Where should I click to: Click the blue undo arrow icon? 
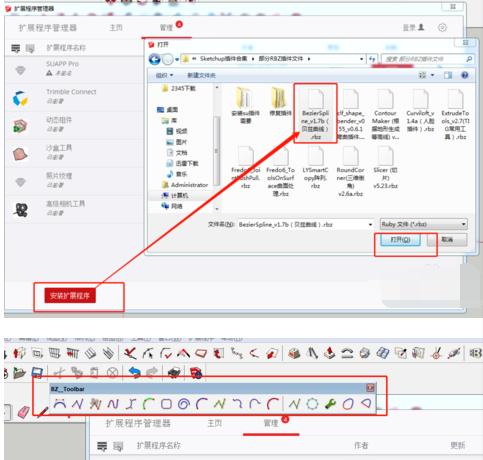(135, 372)
